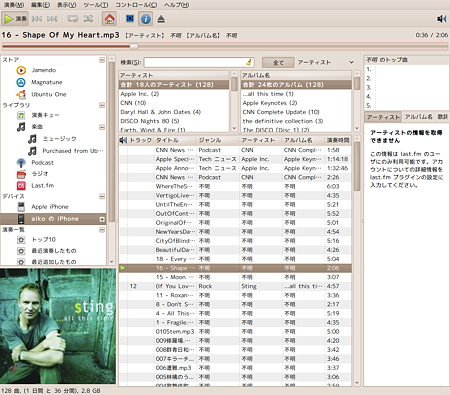Open トップ10 playlist
Screen dimensions: 450x395
(x=43, y=240)
